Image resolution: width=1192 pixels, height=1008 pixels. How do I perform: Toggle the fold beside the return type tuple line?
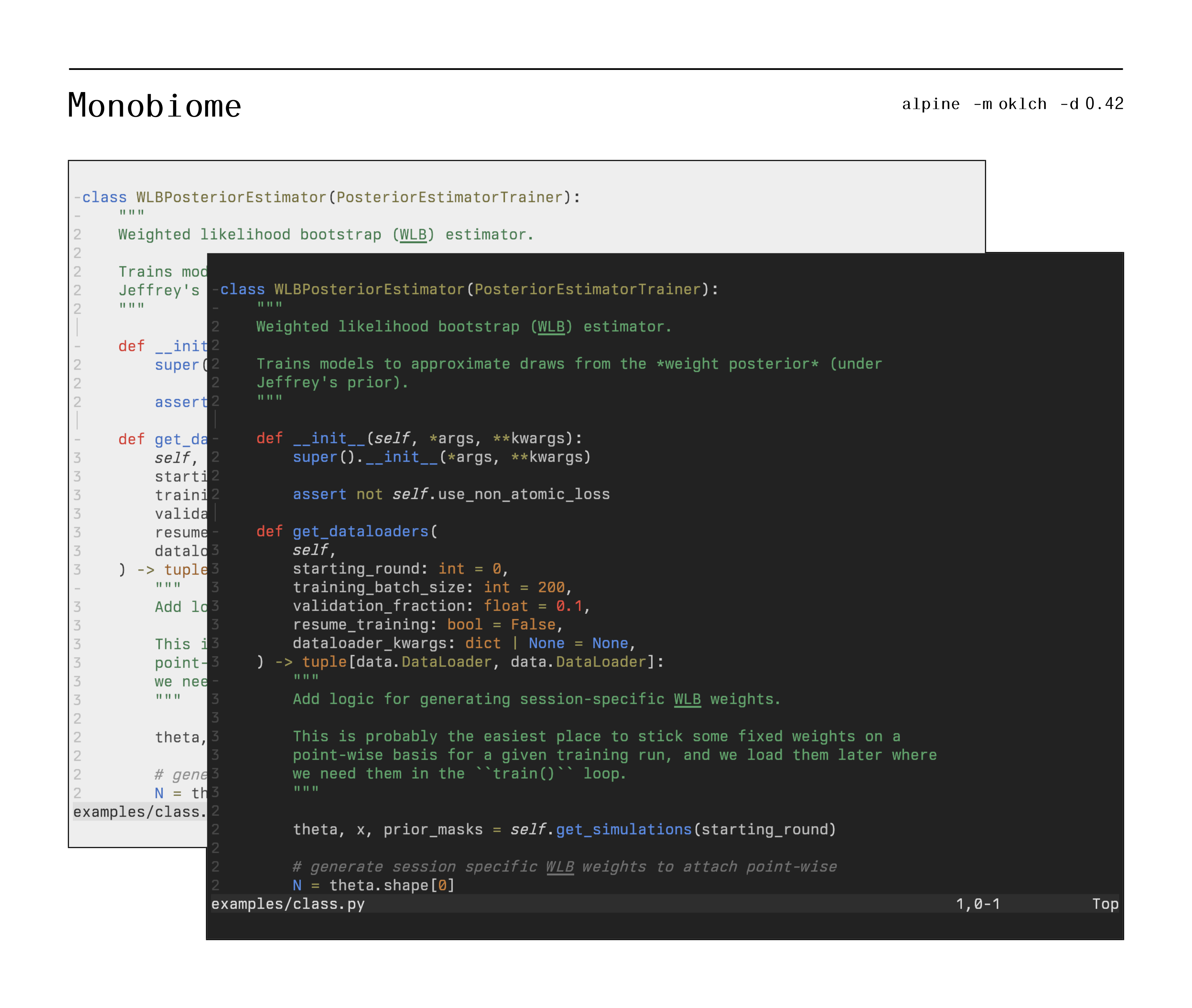click(215, 662)
